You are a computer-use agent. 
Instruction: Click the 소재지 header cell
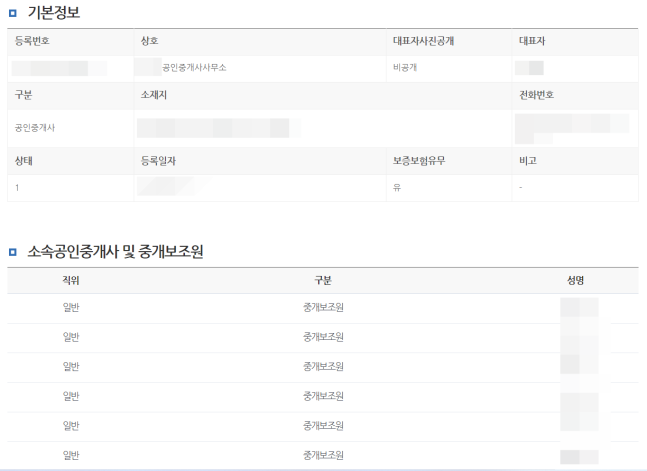tap(156, 95)
